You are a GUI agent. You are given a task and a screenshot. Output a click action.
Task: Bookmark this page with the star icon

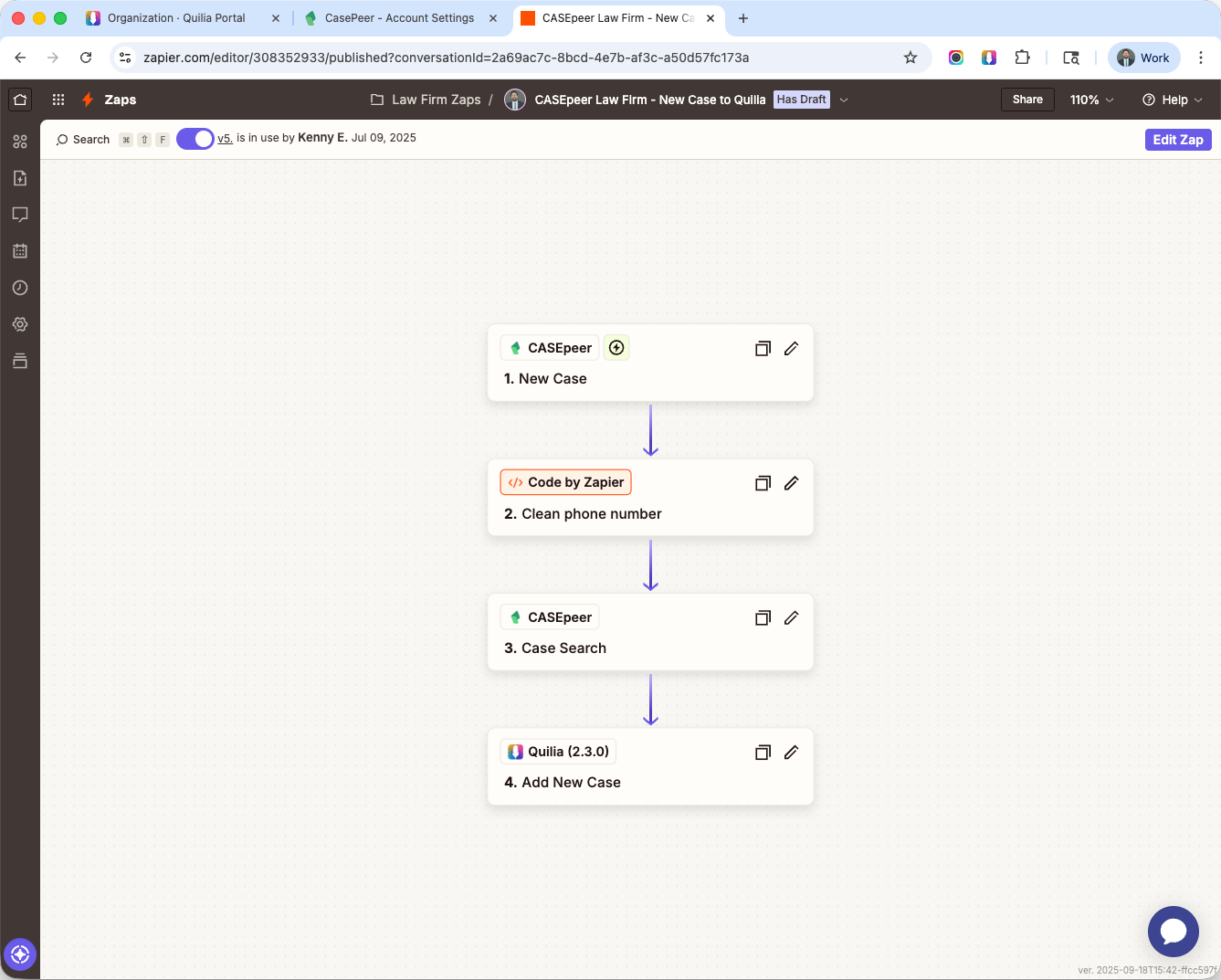click(910, 58)
